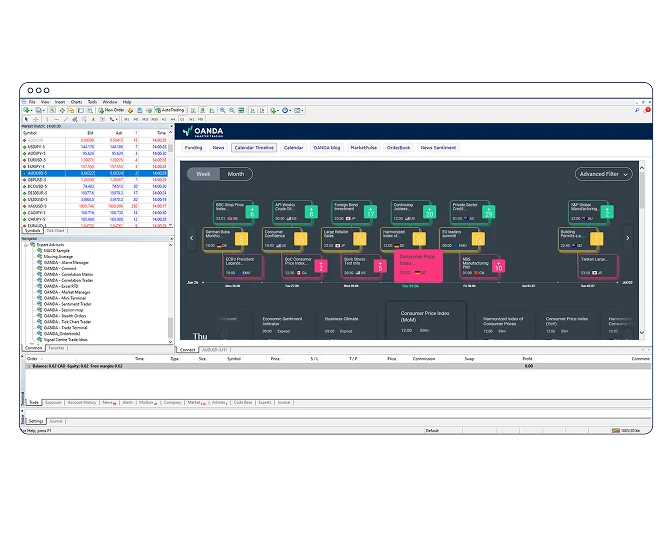Open the templates dropdown icon
672x539 pixels.
(x=299, y=110)
